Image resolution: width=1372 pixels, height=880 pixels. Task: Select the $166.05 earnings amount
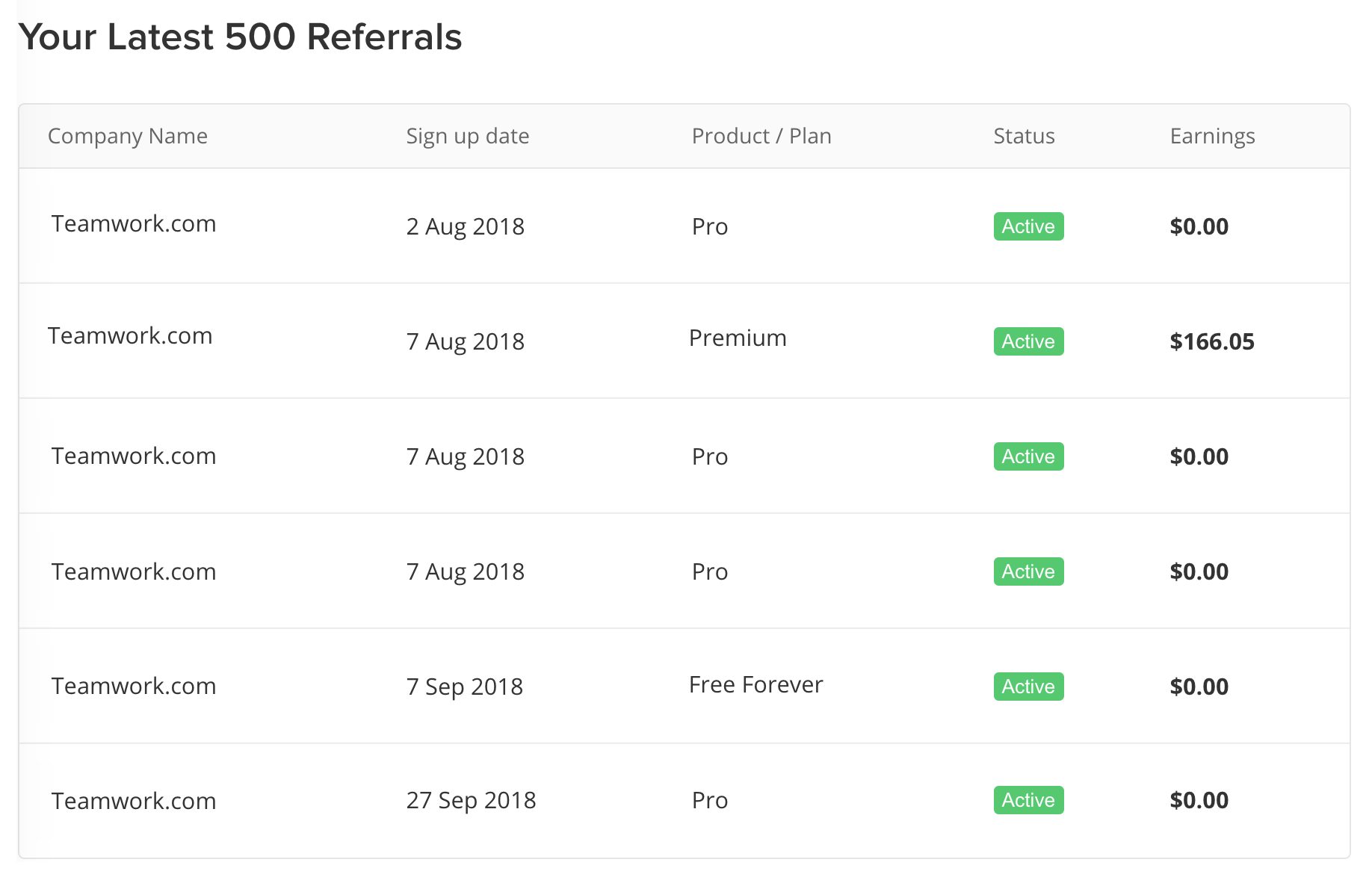click(x=1212, y=341)
